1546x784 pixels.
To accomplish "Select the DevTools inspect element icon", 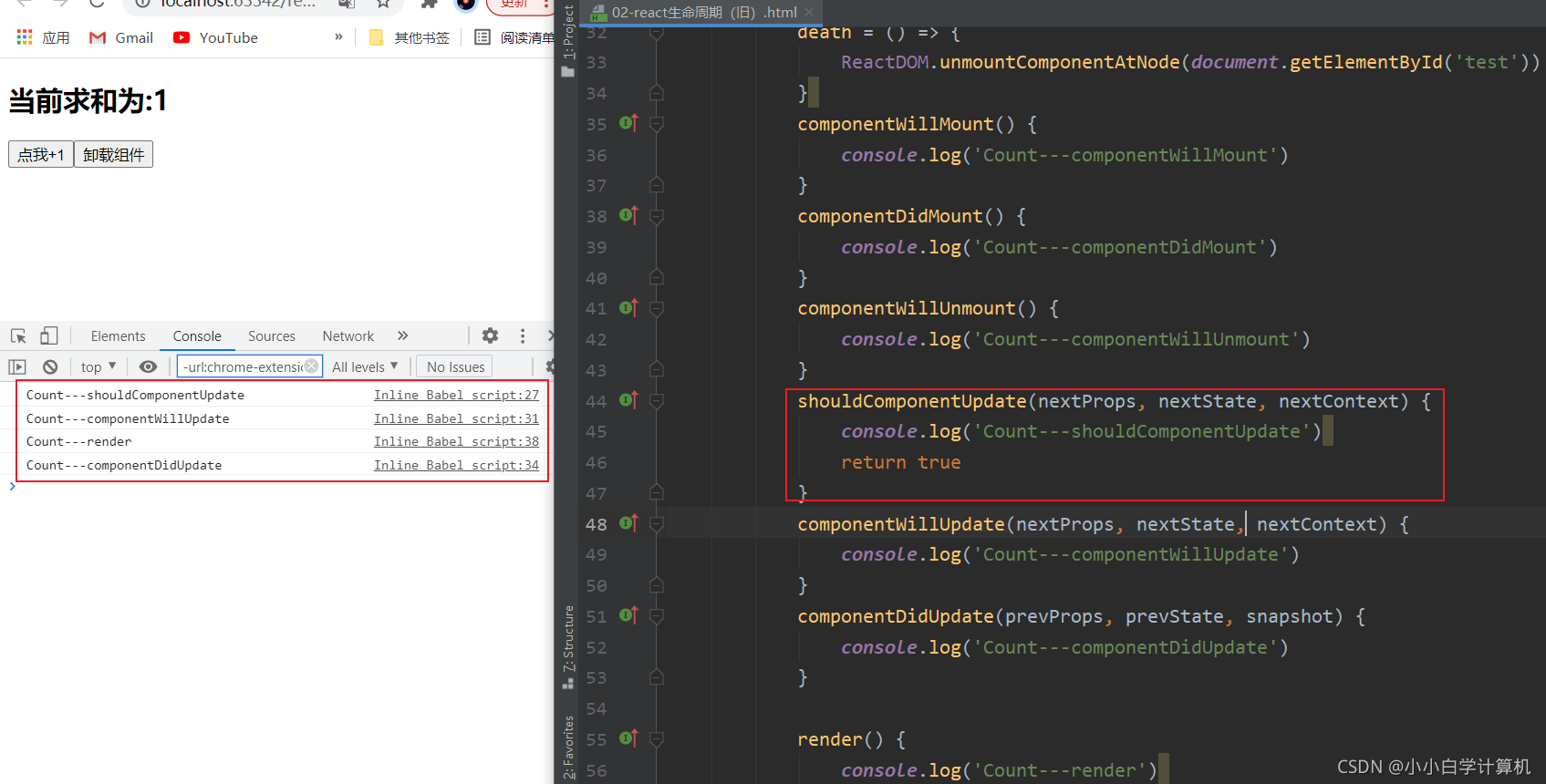I will (18, 335).
